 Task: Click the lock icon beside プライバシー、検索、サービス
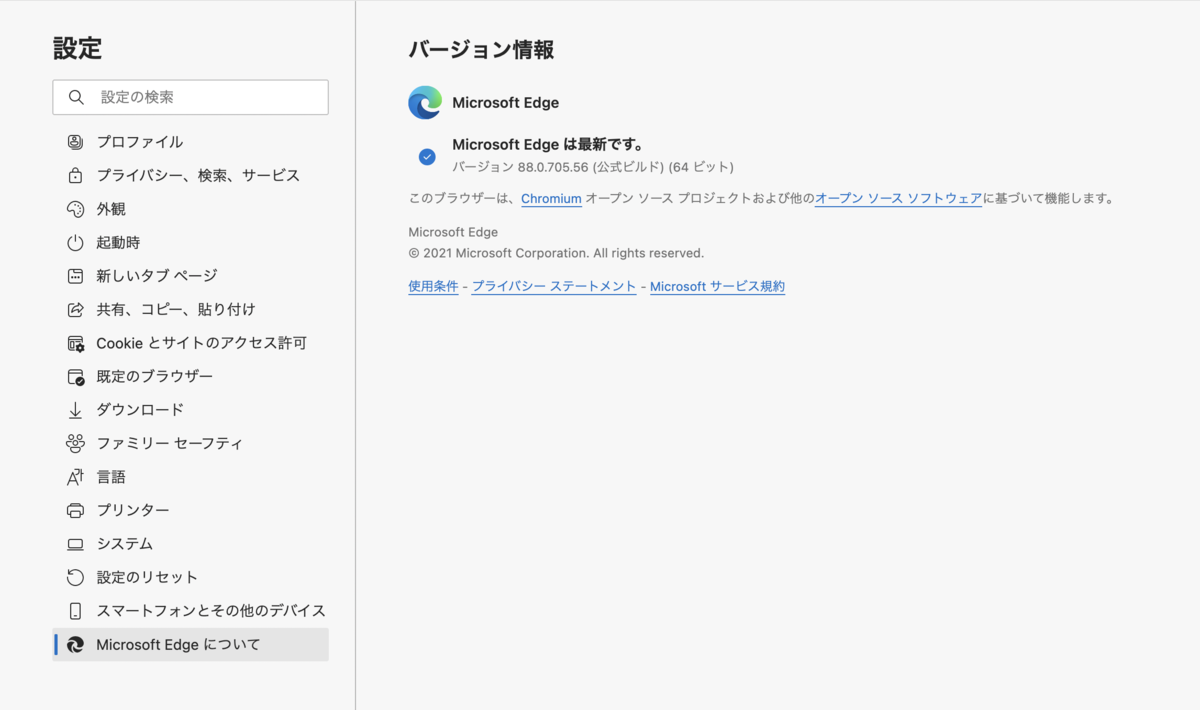point(75,175)
